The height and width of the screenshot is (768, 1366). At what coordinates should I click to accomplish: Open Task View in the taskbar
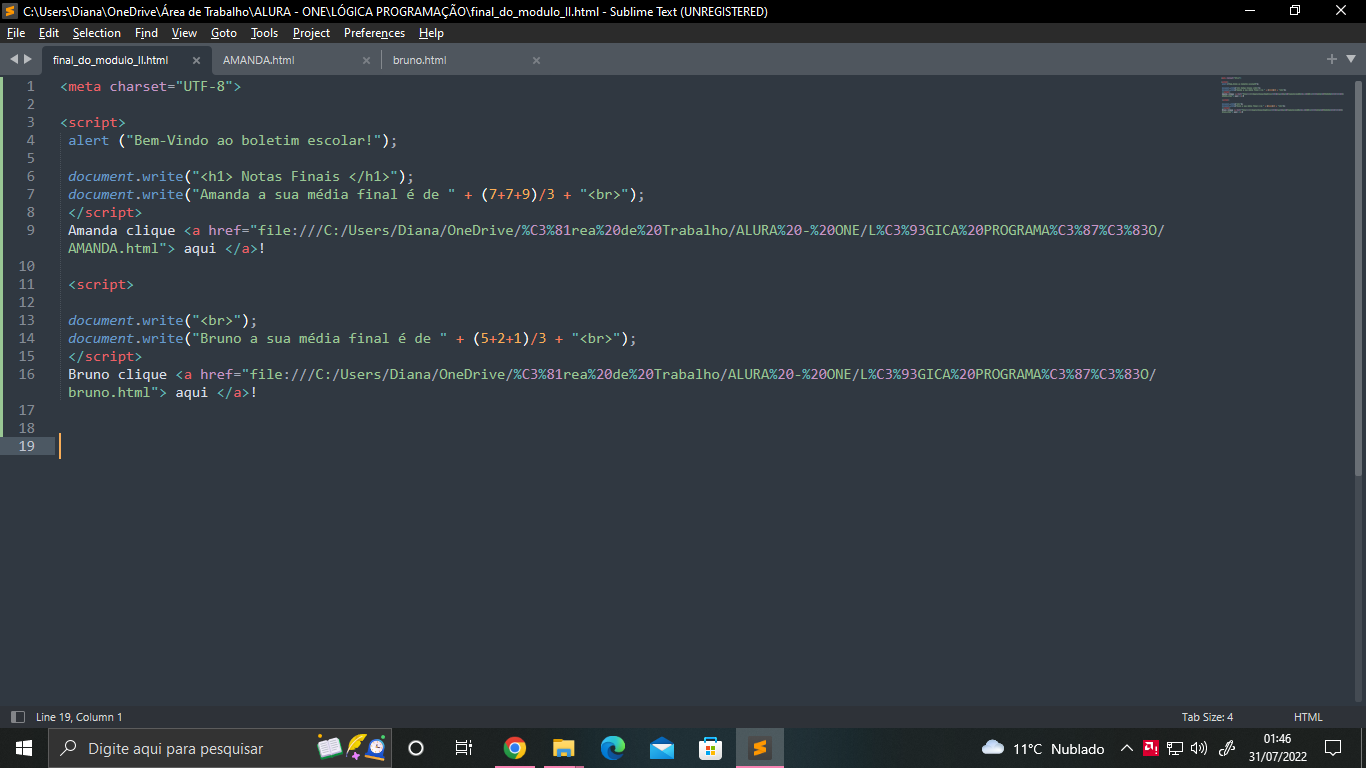point(464,748)
